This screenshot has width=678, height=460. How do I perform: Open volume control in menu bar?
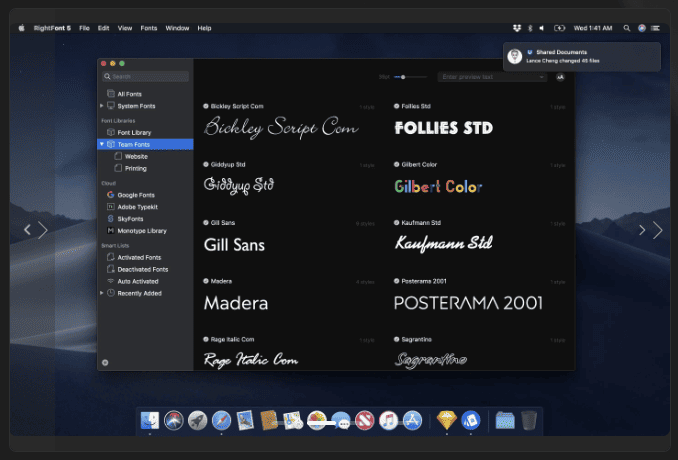click(x=542, y=28)
